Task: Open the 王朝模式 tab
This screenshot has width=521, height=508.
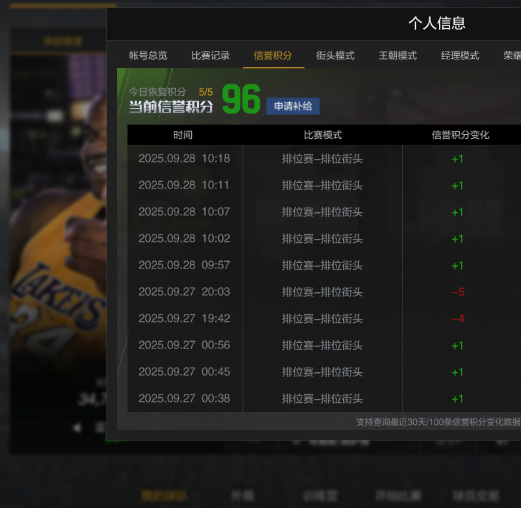Action: pyautogui.click(x=398, y=55)
